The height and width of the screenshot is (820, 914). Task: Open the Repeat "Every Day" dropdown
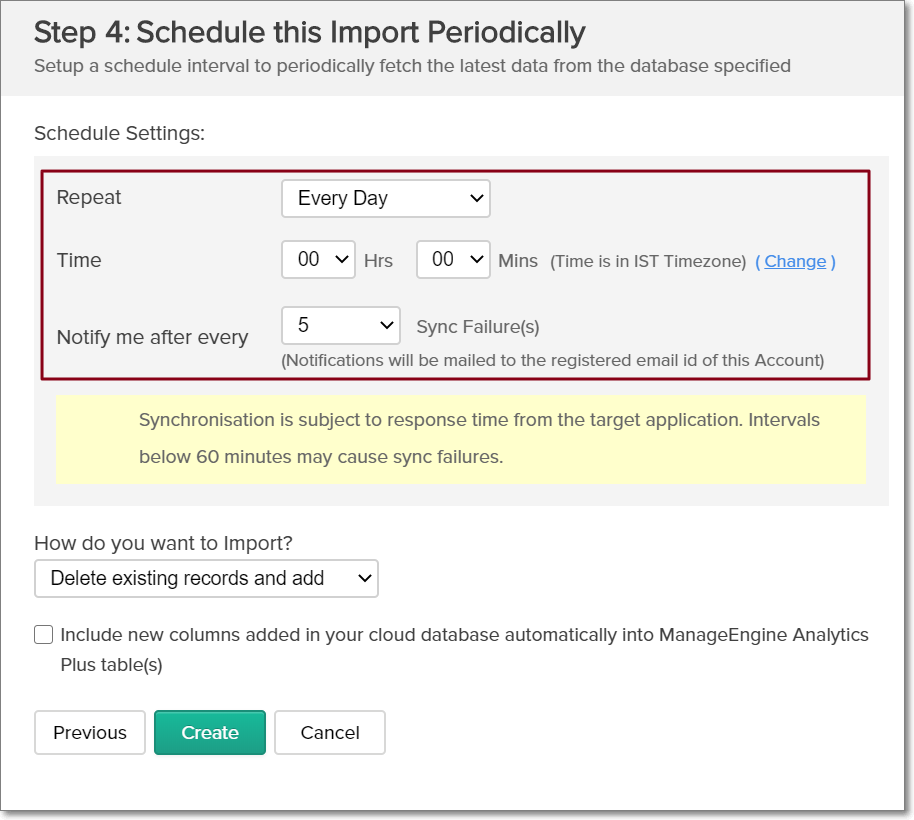click(385, 198)
